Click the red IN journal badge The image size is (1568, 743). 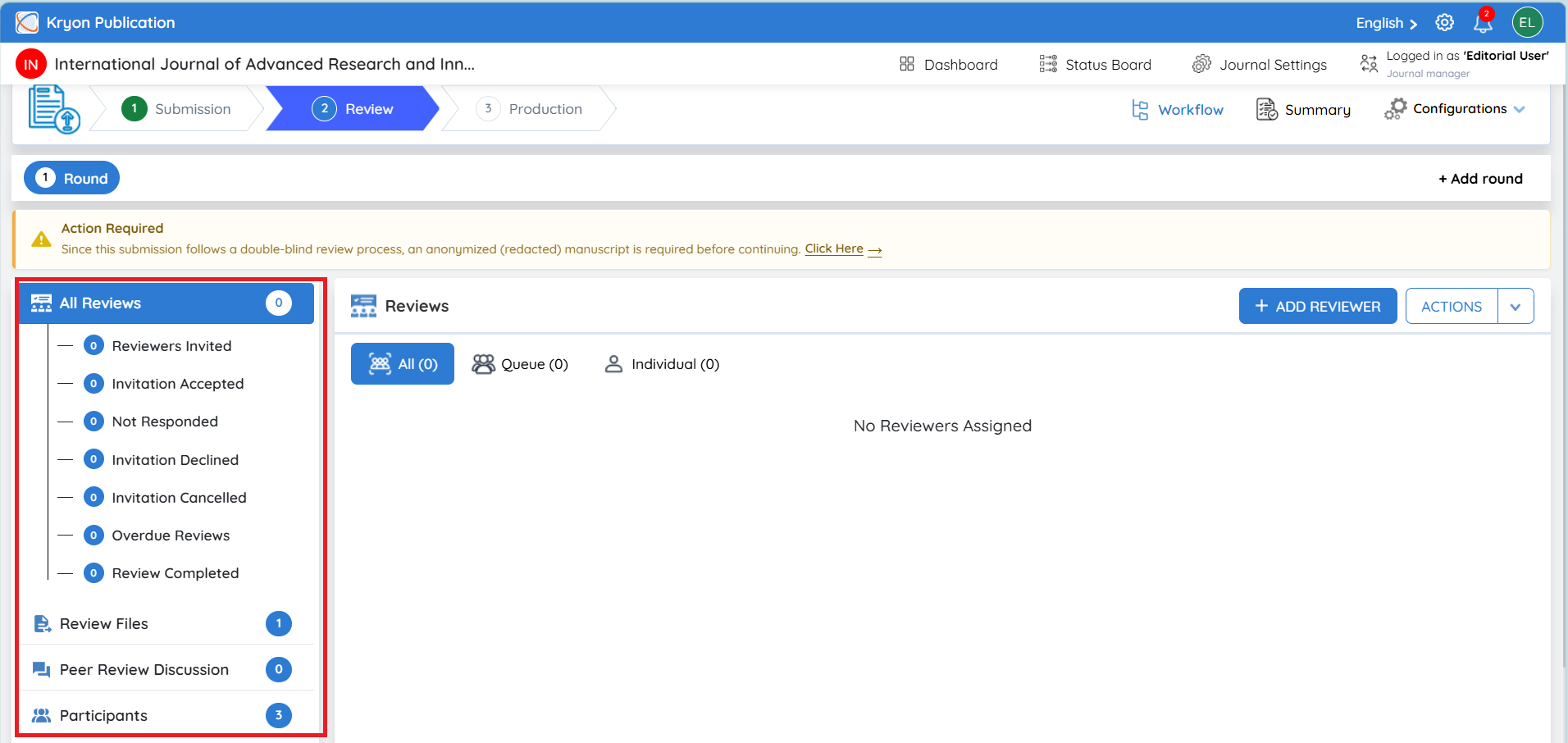[31, 64]
